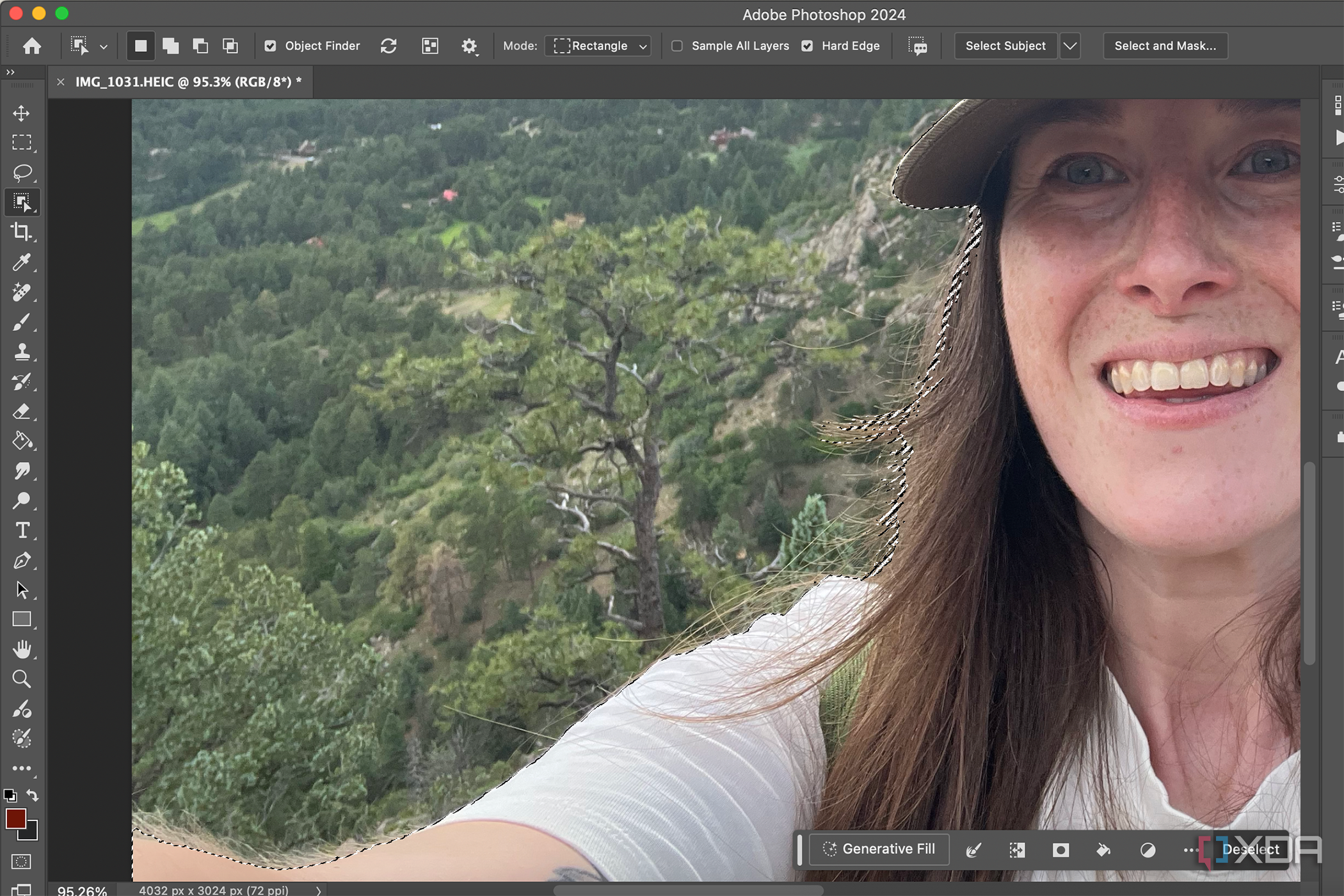The height and width of the screenshot is (896, 1344).
Task: Select the Zoom tool
Action: coord(21,679)
